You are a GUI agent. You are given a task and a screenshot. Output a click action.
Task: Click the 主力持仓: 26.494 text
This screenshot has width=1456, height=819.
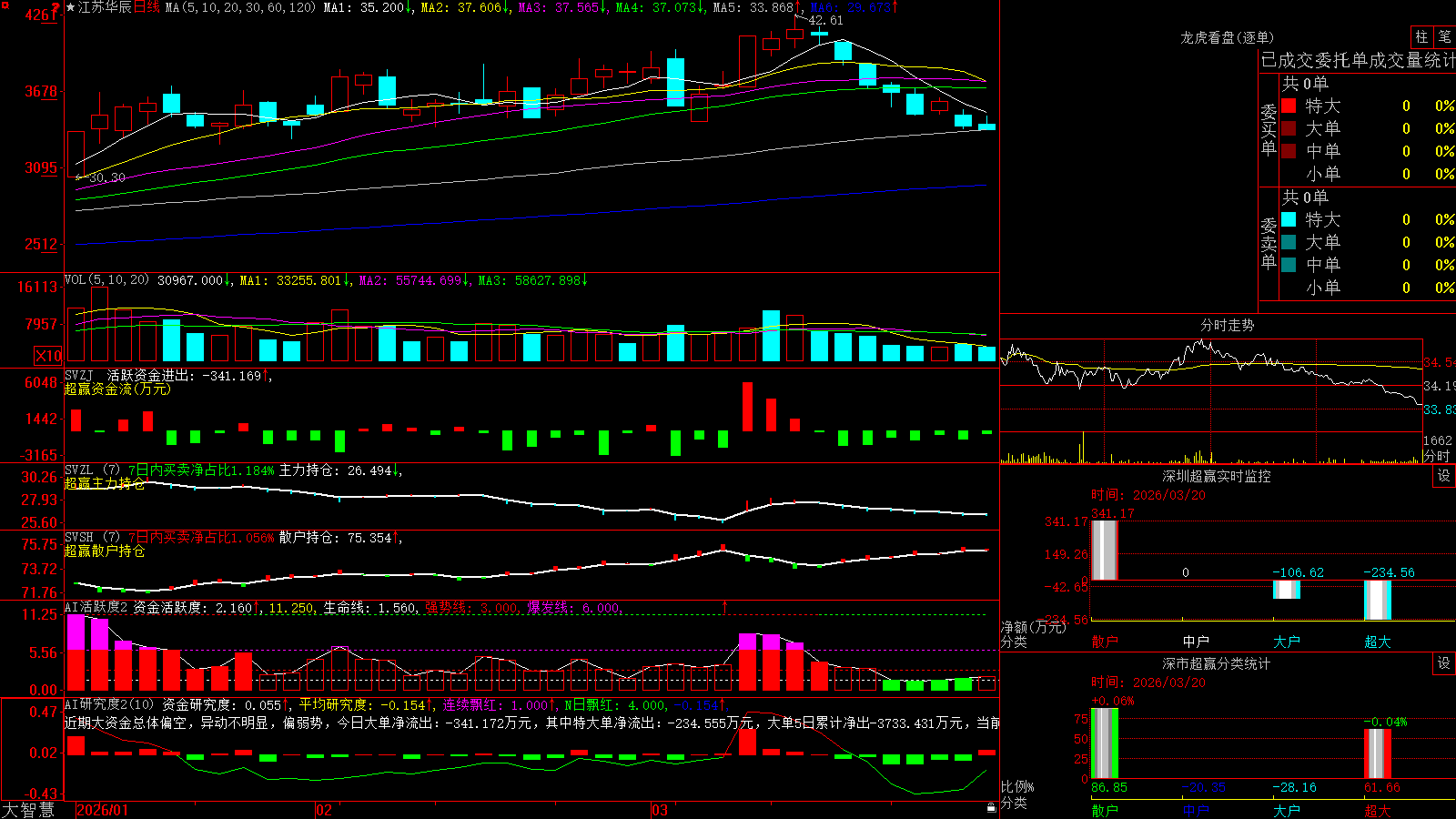click(335, 470)
